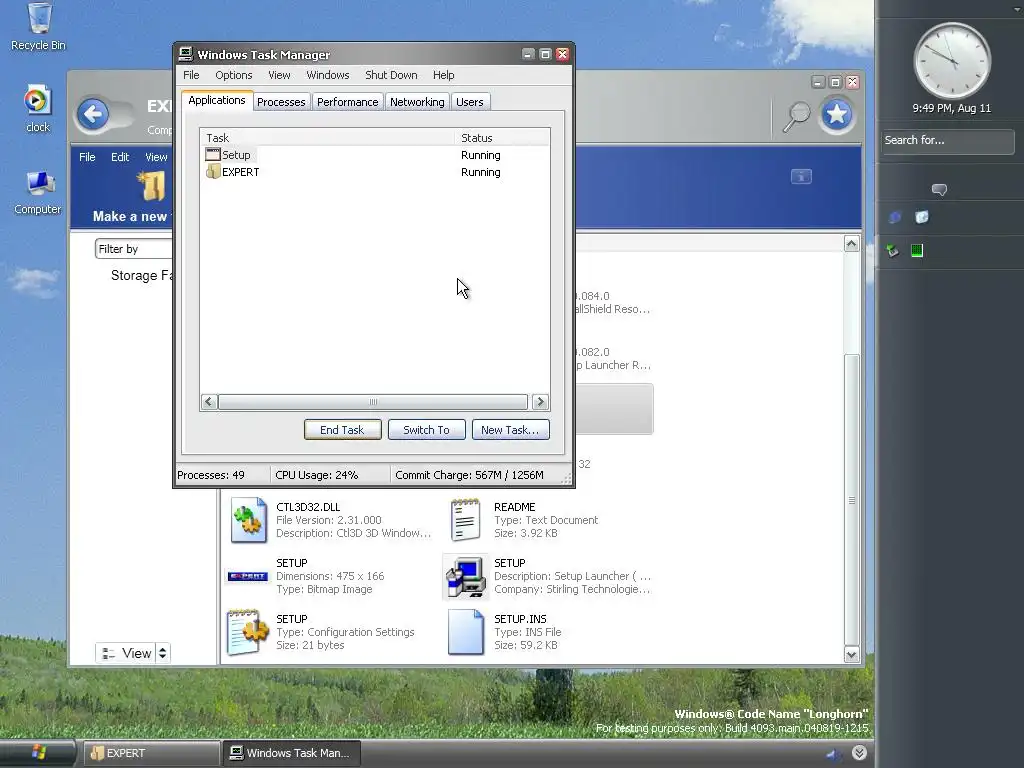Open the File menu in the EXPERT window
Viewport: 1024px width, 768px height.
pyautogui.click(x=87, y=157)
